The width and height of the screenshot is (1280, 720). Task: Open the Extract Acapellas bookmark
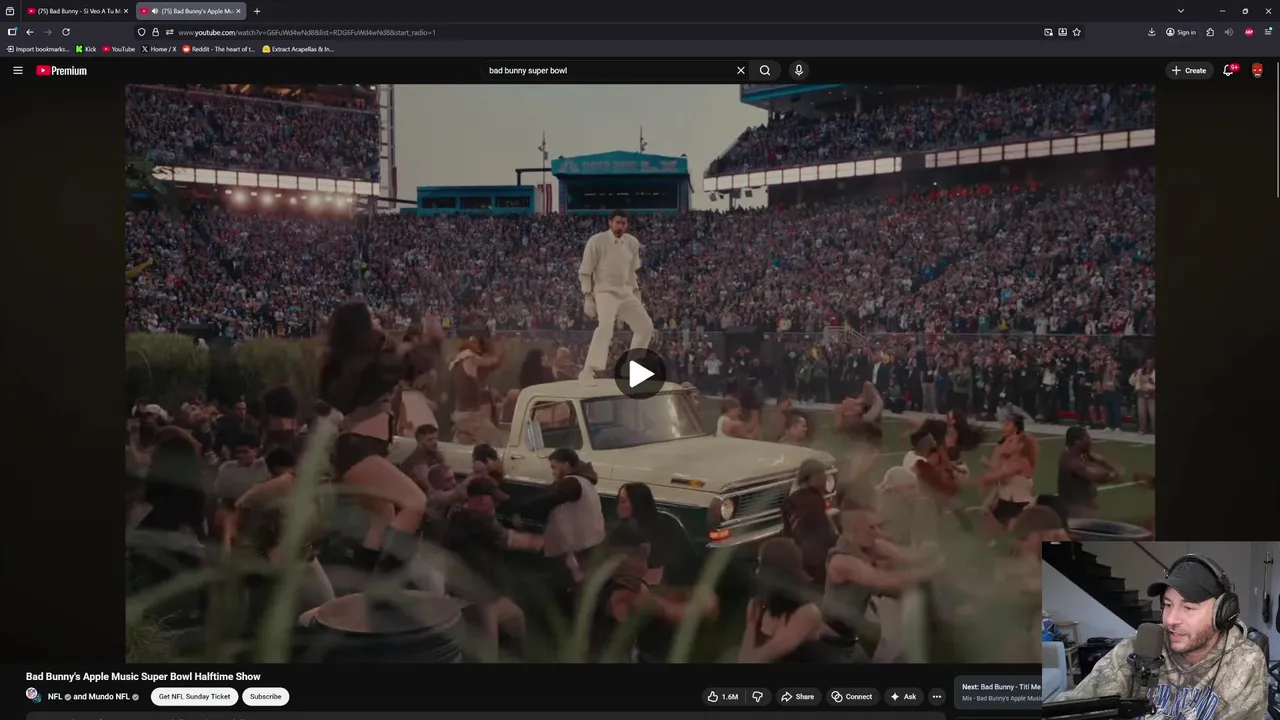[298, 49]
